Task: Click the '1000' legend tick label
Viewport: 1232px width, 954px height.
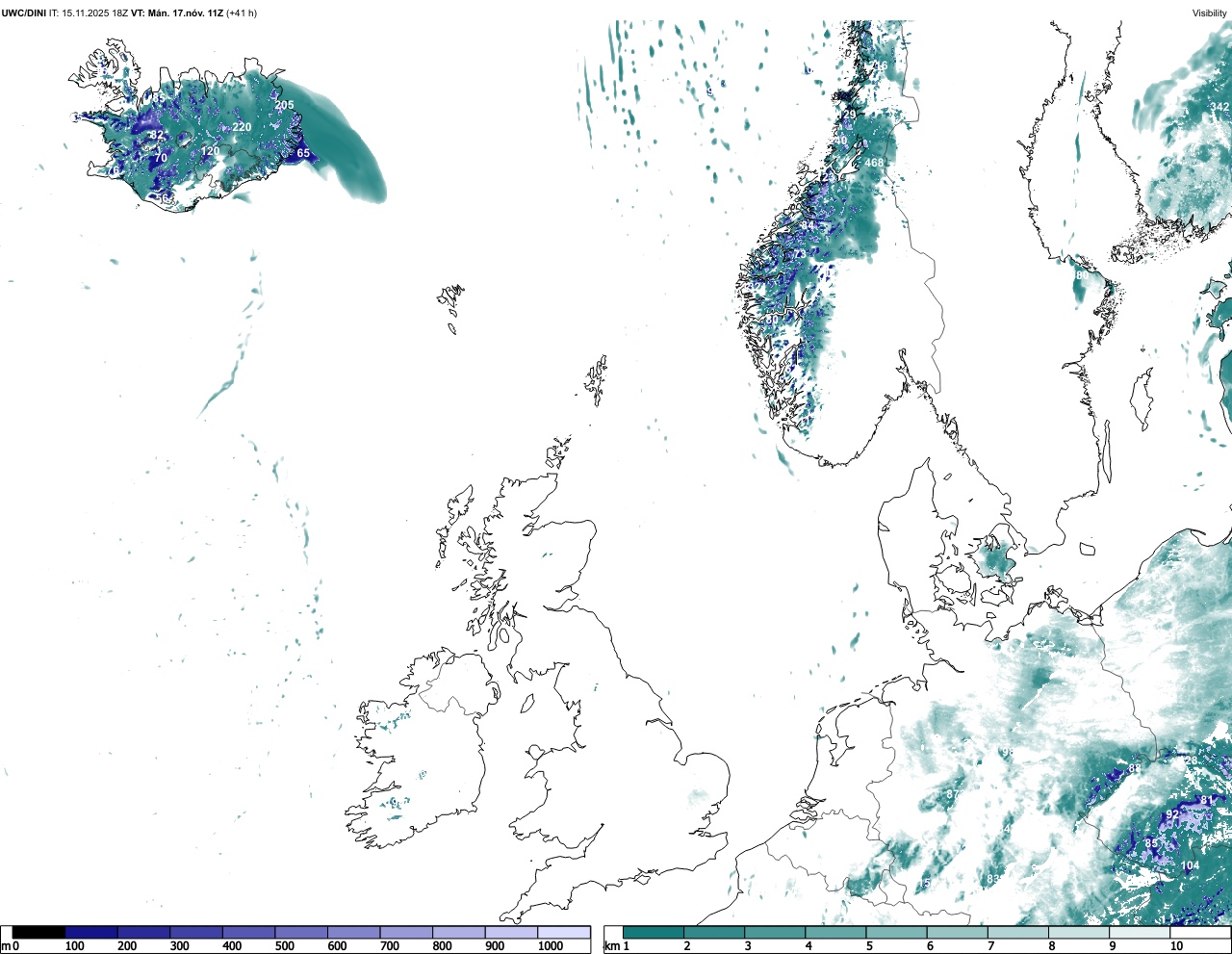Action: (x=551, y=946)
